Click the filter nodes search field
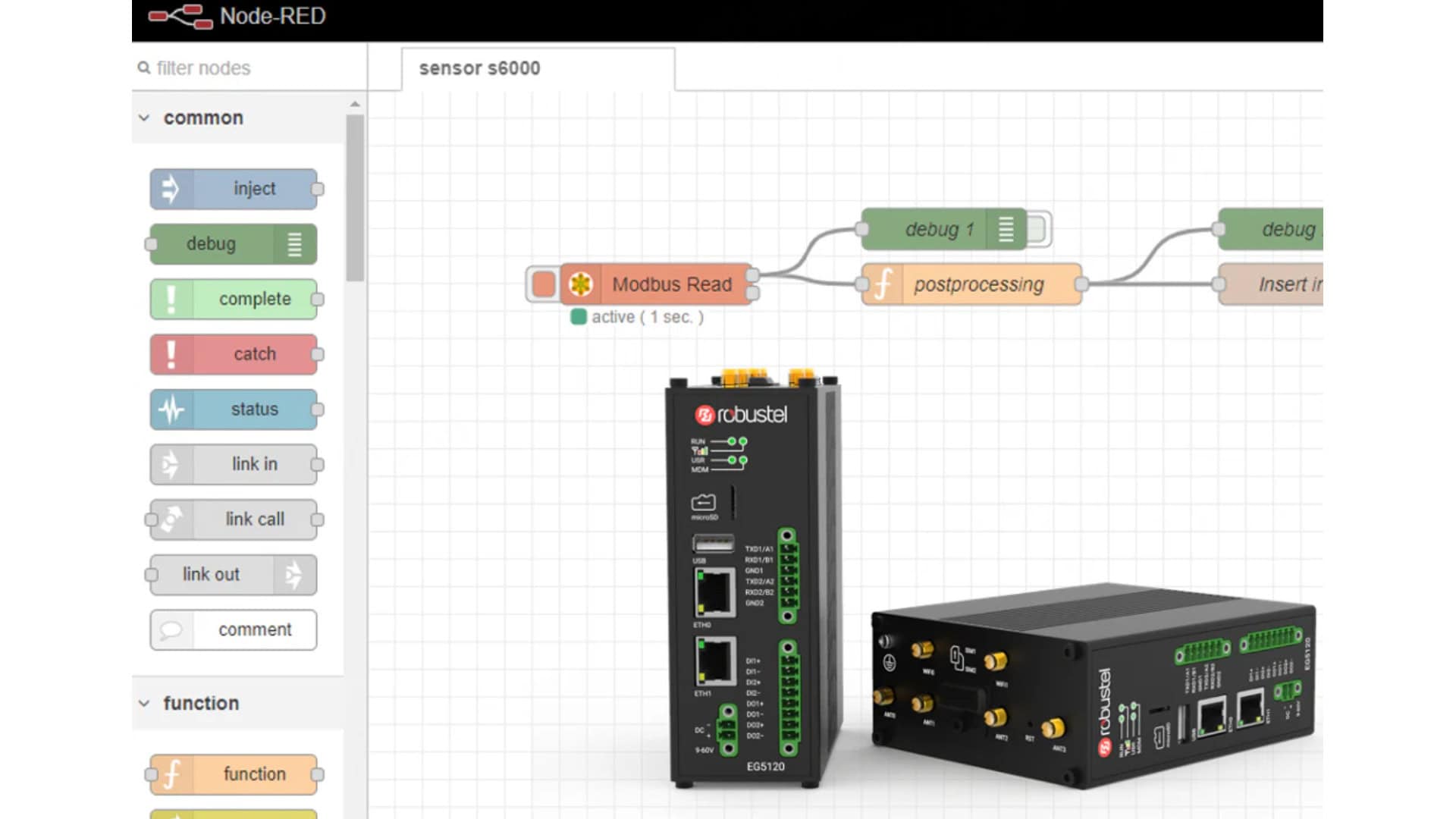 pyautogui.click(x=227, y=67)
